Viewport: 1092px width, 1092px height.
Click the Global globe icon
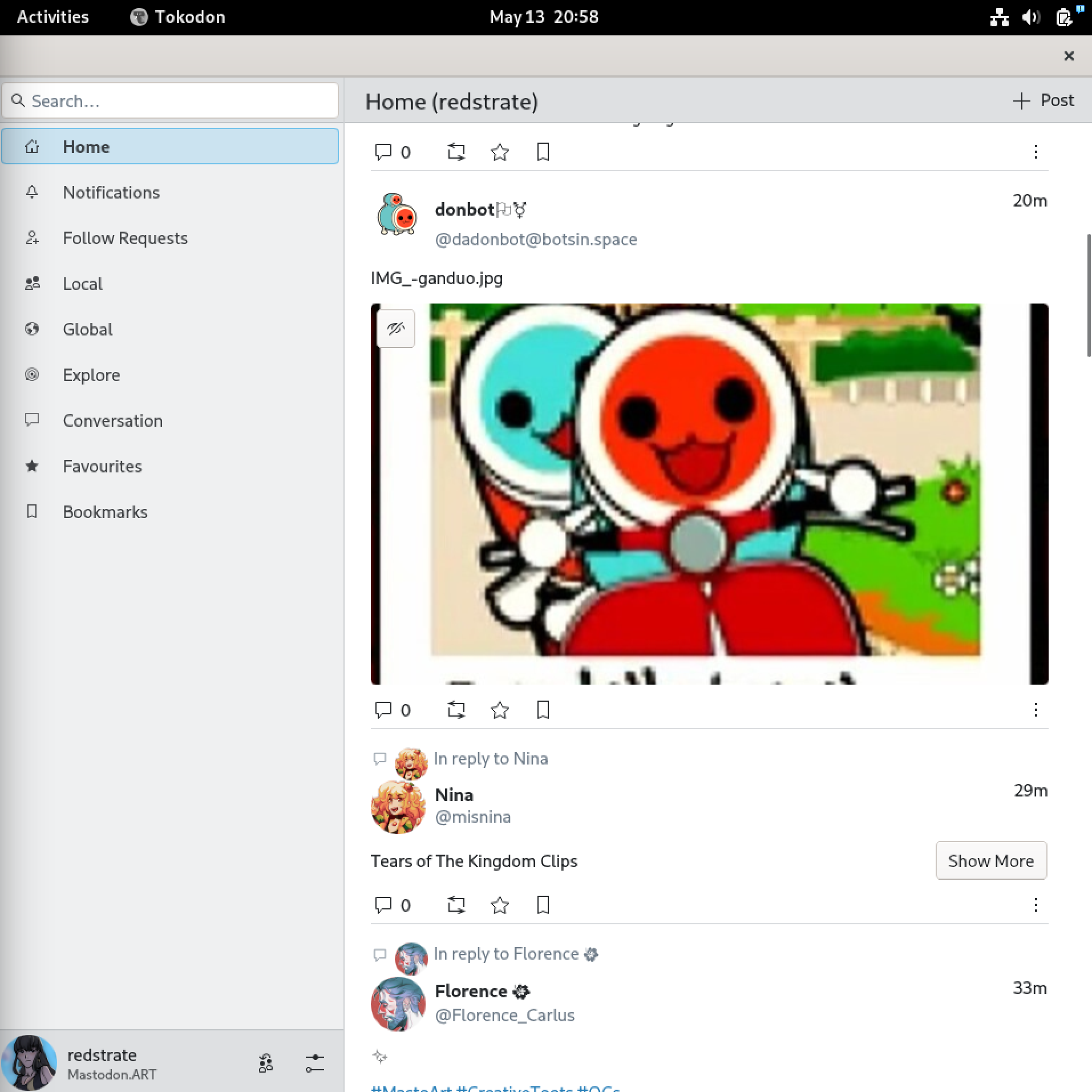click(32, 329)
